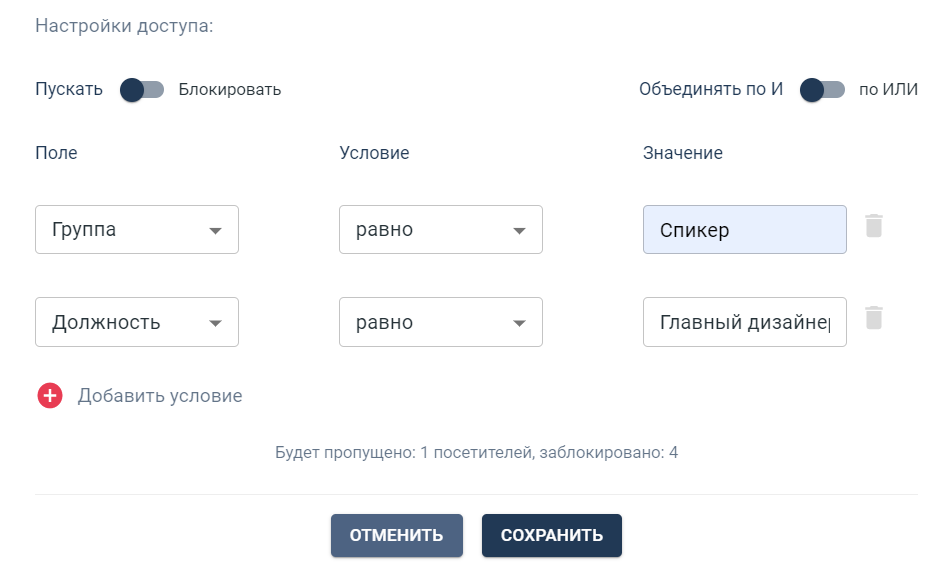Toggle the combine by И/ИЛИ switch
951x570 pixels.
click(822, 90)
